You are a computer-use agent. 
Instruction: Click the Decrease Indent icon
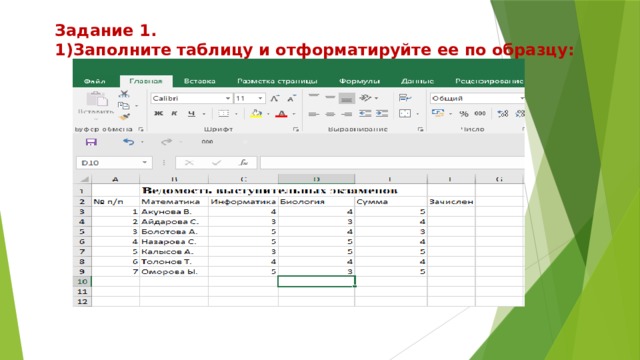coord(365,114)
